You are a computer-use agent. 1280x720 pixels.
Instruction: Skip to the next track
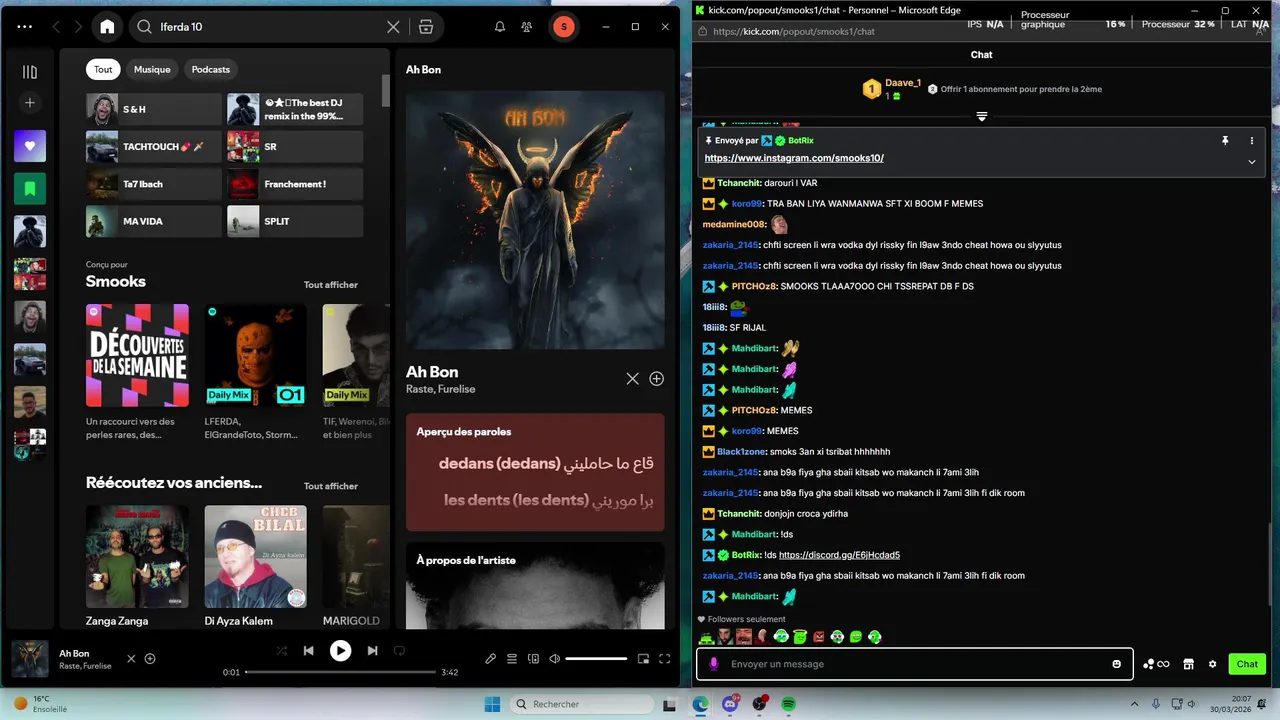372,651
